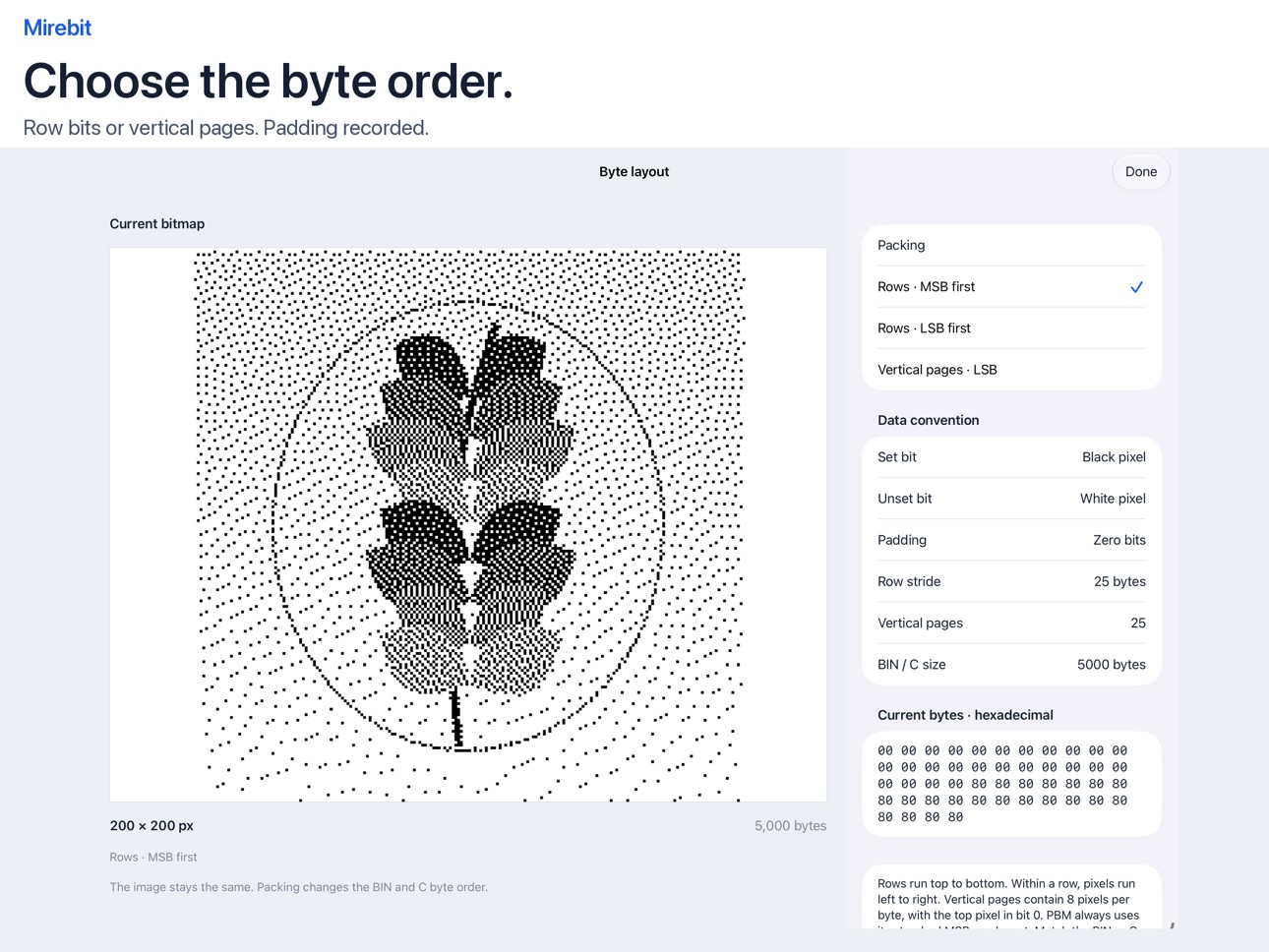Click the Data convention heading
Image resolution: width=1269 pixels, height=952 pixels.
coord(928,420)
